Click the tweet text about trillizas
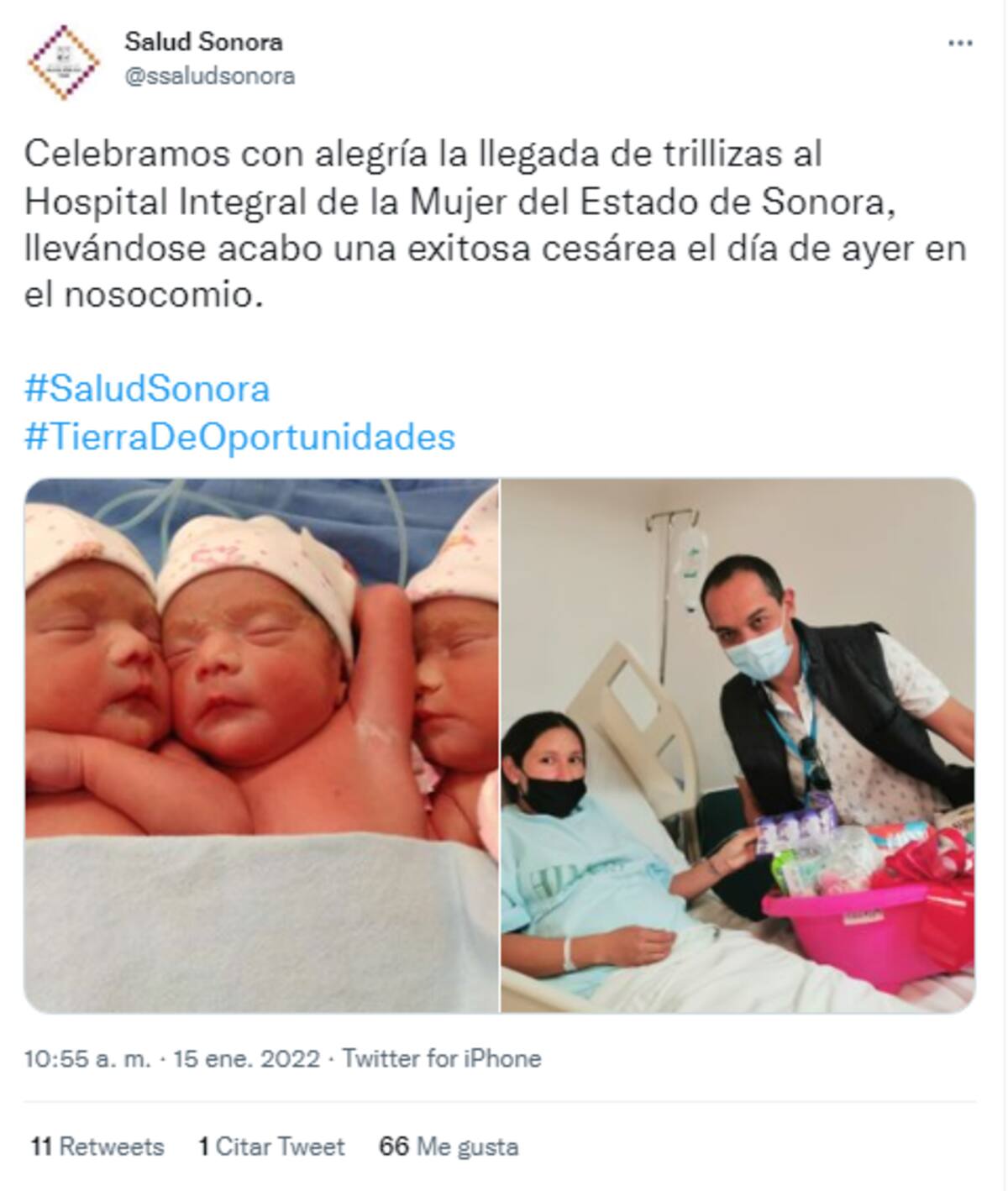The image size is (1008, 1191). pos(496,225)
